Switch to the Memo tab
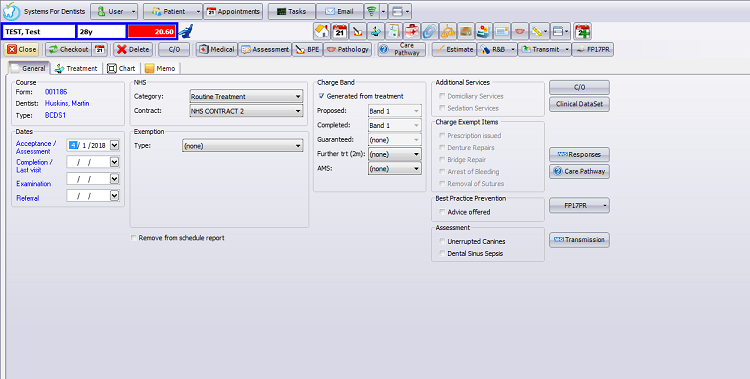The height and width of the screenshot is (379, 750). pos(161,68)
